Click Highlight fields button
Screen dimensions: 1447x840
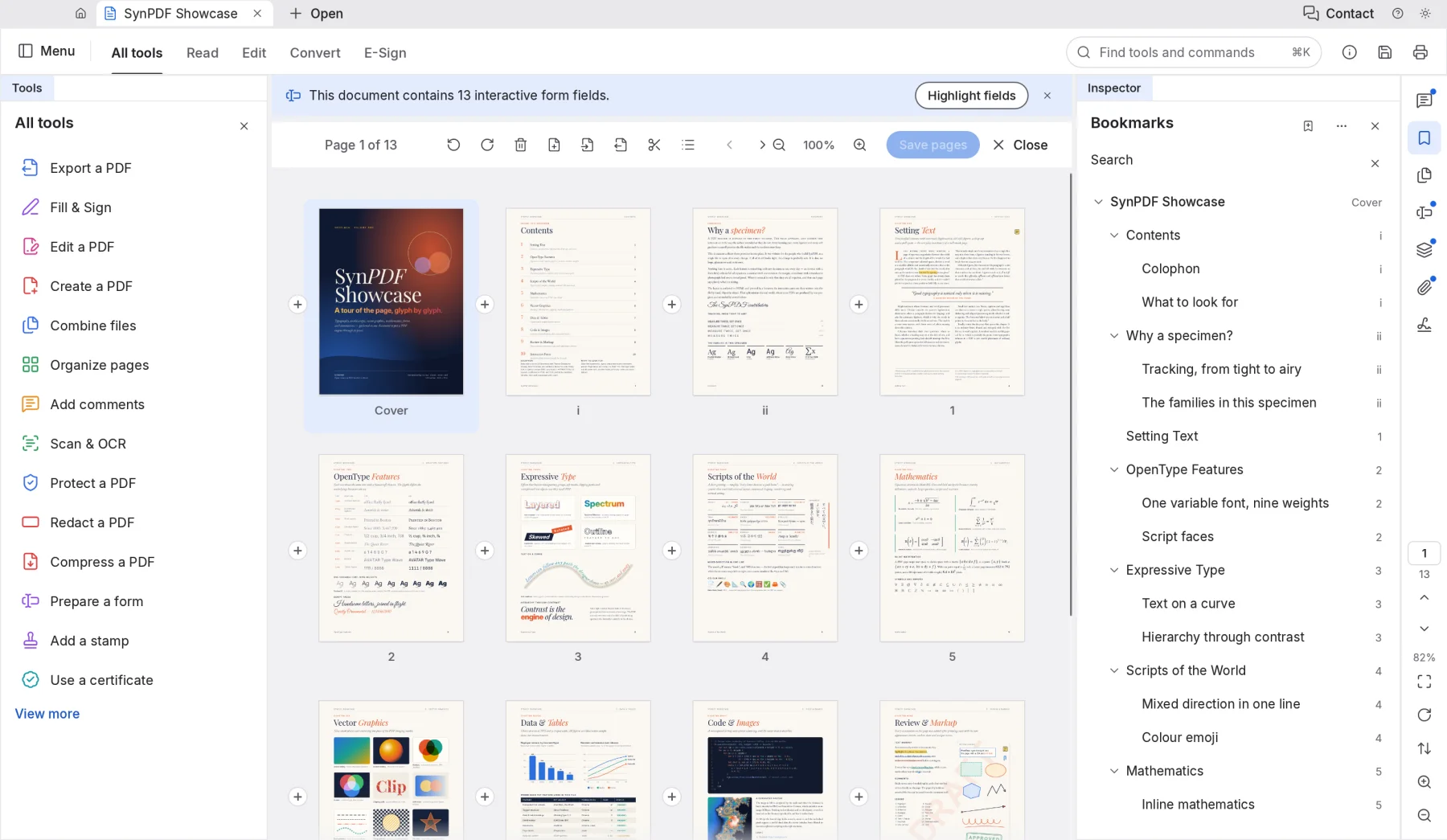click(971, 96)
